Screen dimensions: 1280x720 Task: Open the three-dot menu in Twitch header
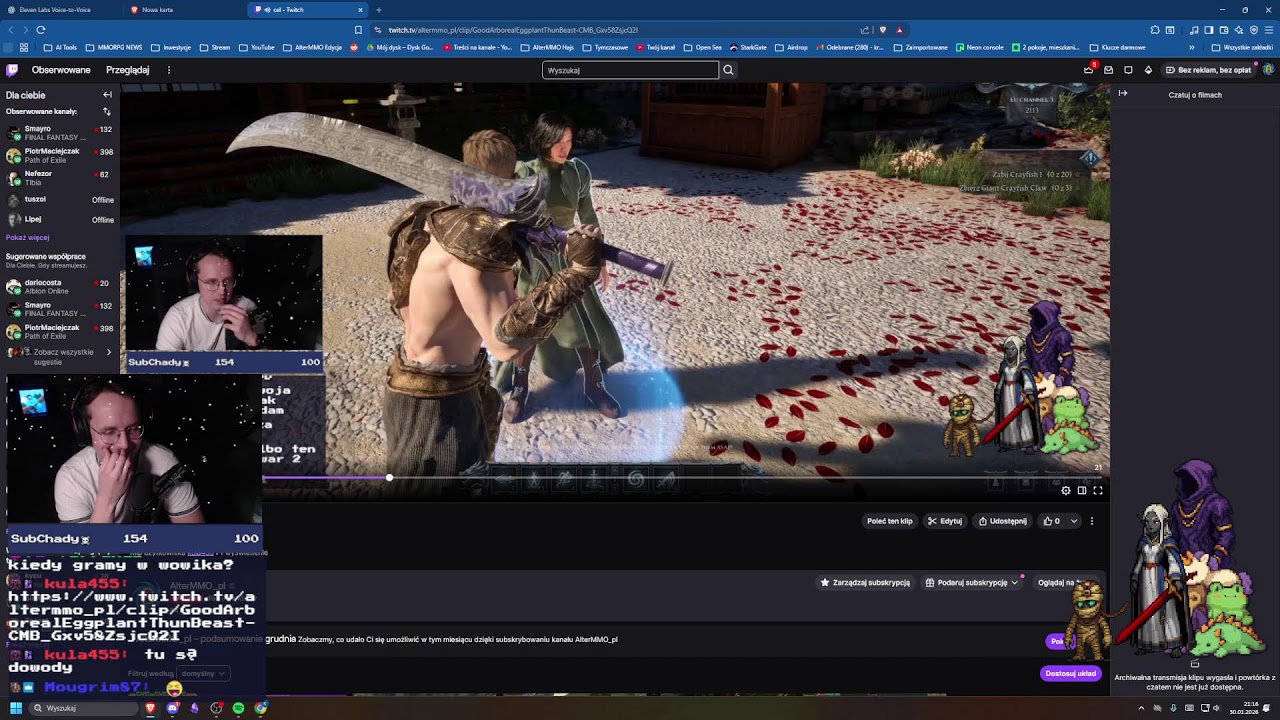169,70
